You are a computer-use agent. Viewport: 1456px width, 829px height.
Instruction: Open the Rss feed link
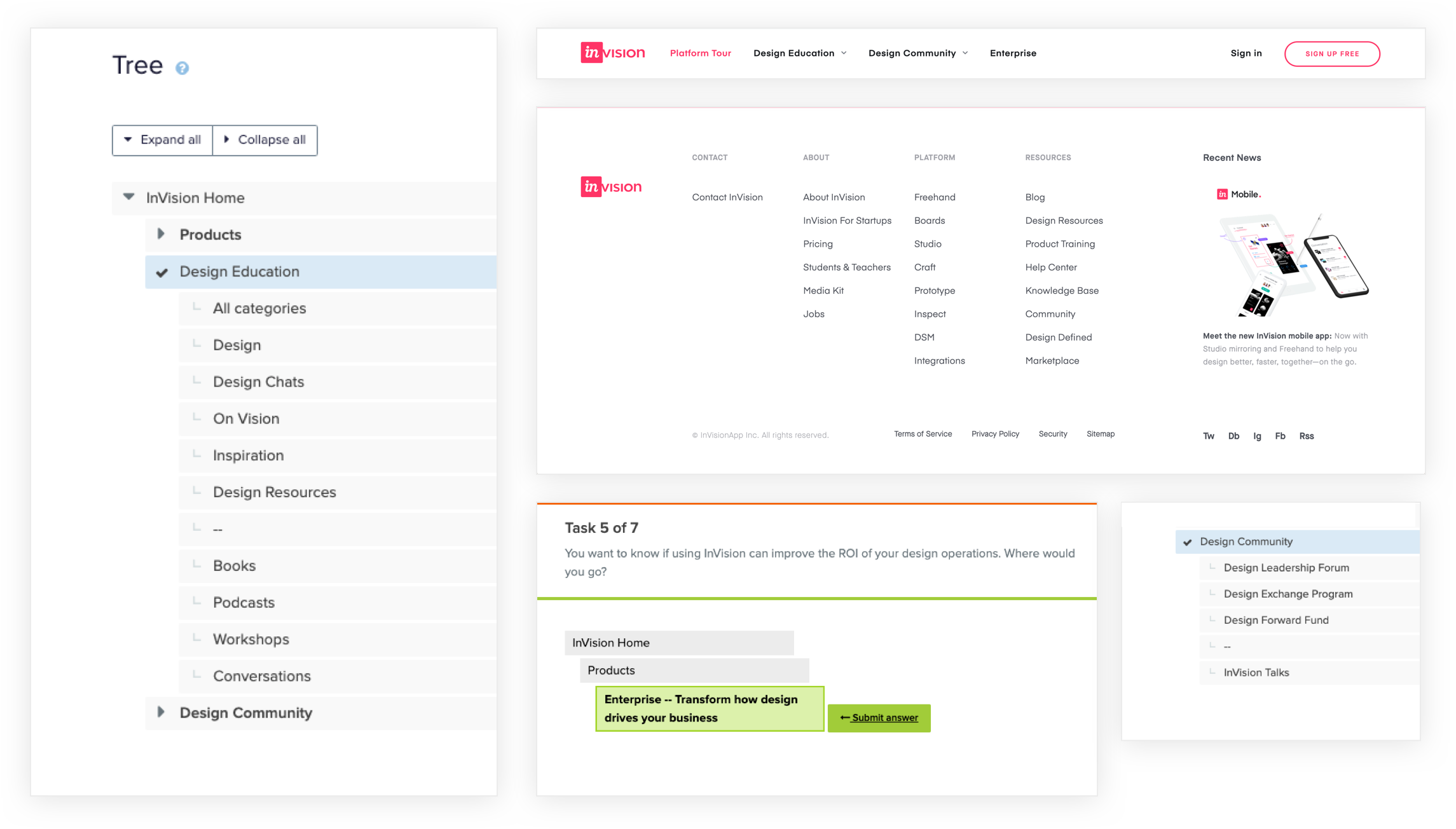pos(1306,436)
